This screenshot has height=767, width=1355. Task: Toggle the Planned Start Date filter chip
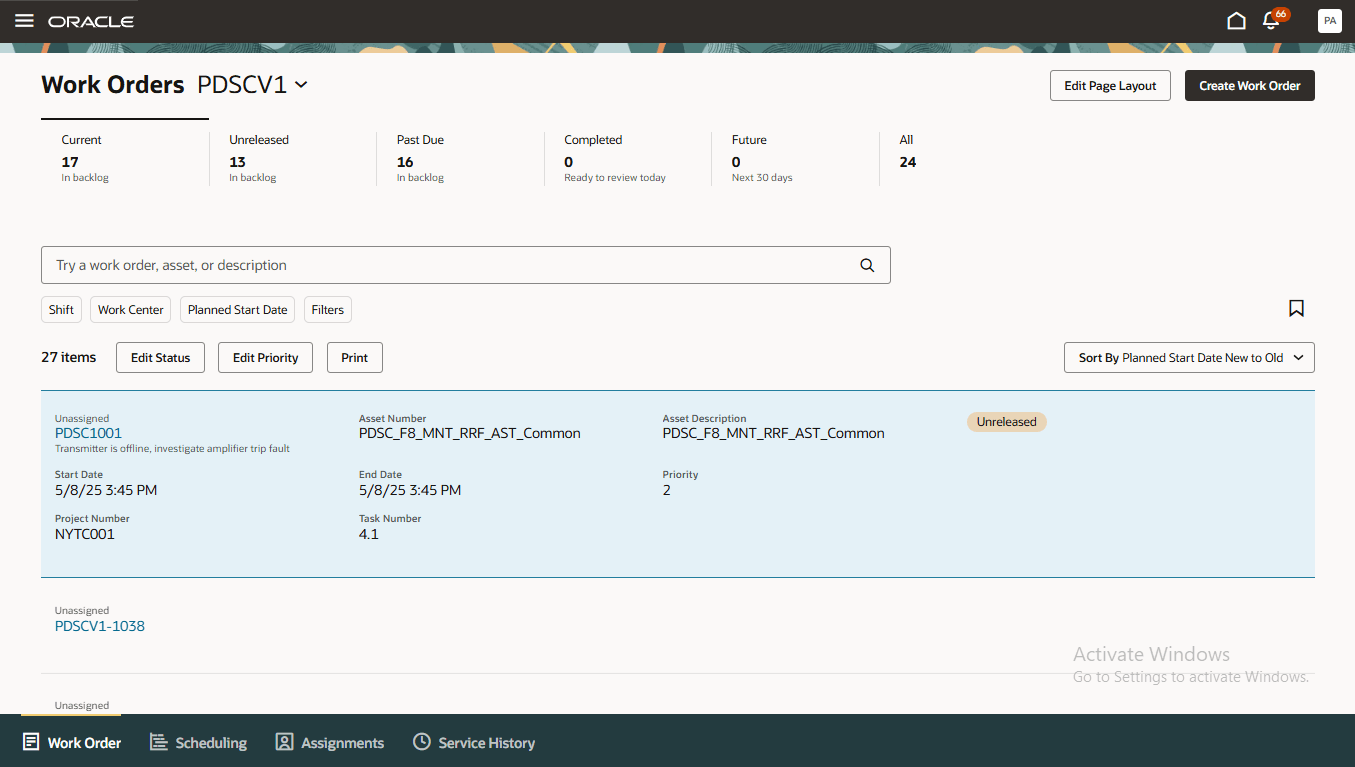point(237,309)
